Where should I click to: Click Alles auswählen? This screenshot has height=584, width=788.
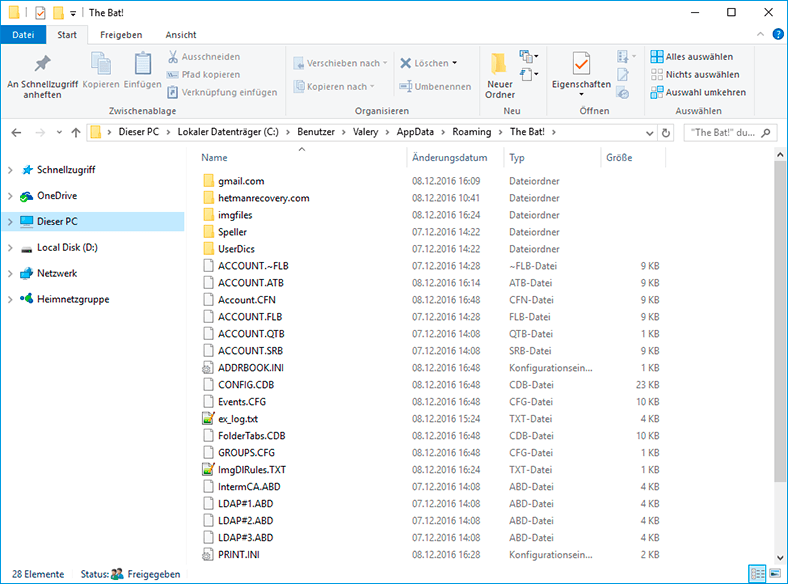(692, 57)
